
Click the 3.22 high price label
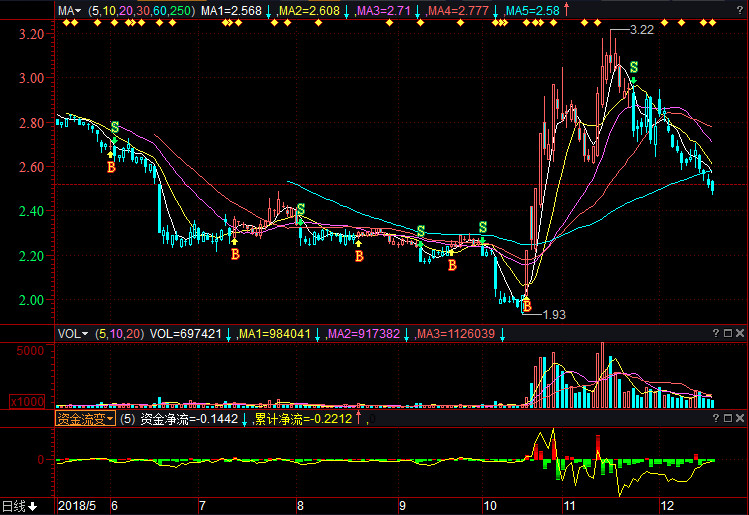[642, 30]
